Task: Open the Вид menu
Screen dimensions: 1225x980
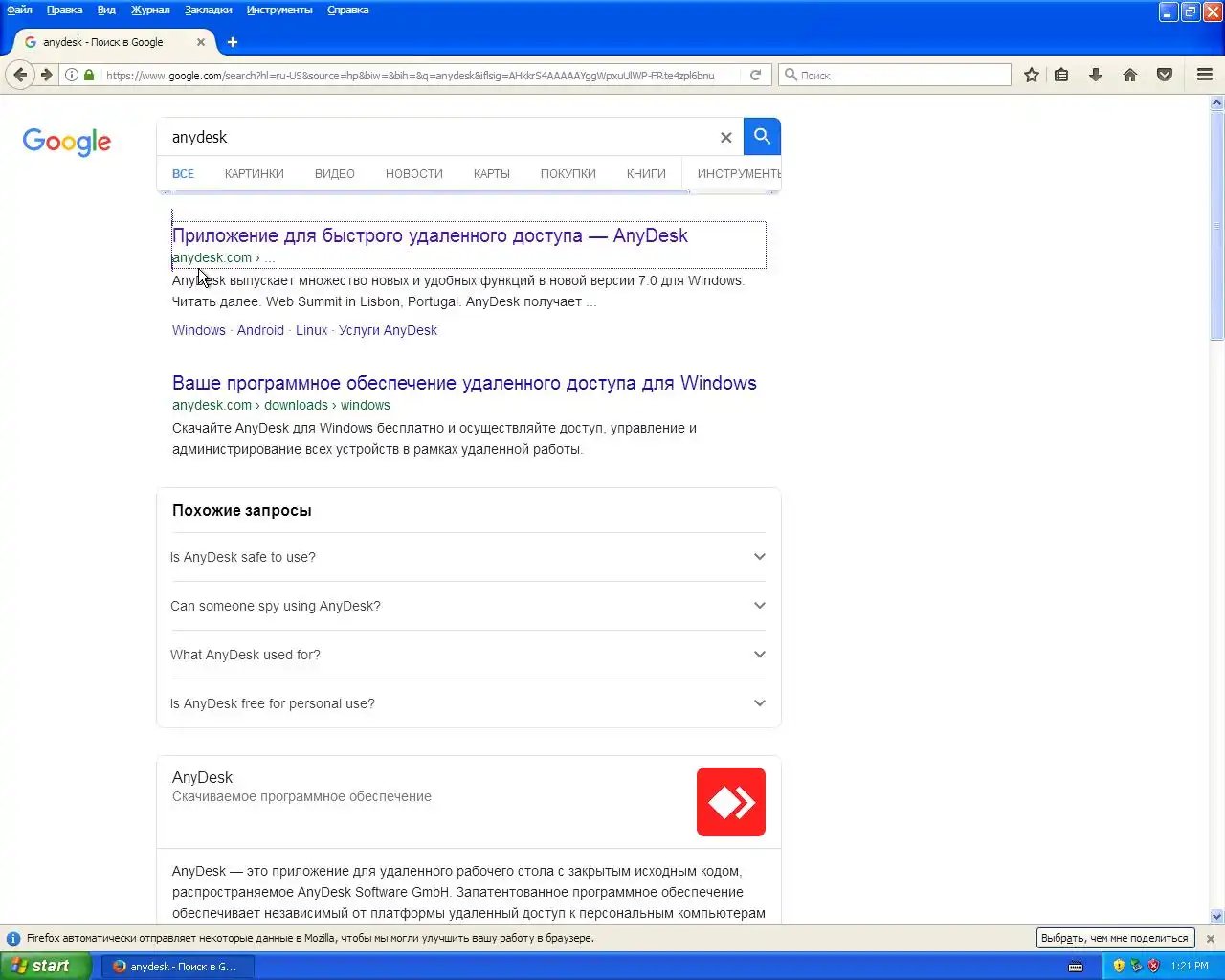Action: pyautogui.click(x=106, y=10)
